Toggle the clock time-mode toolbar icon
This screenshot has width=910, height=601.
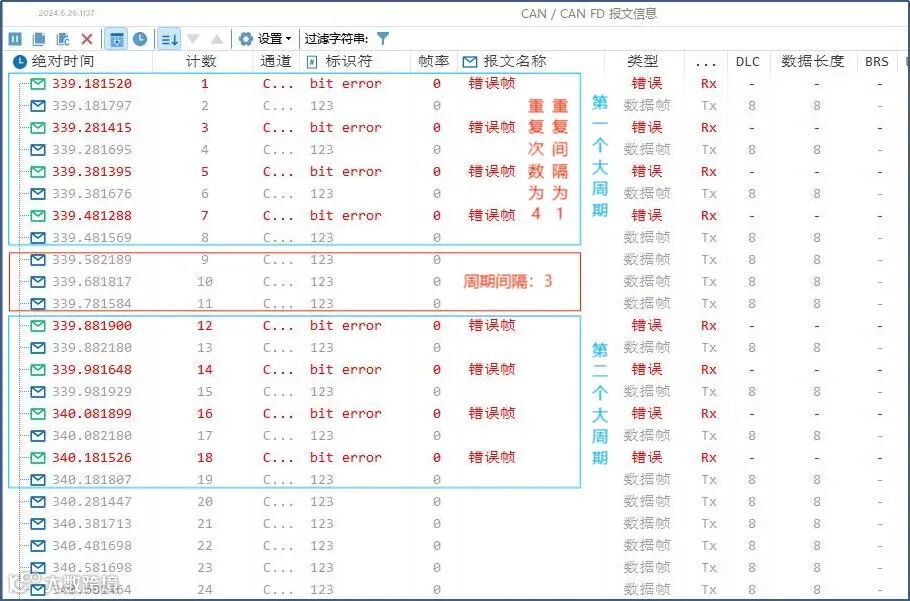click(140, 39)
